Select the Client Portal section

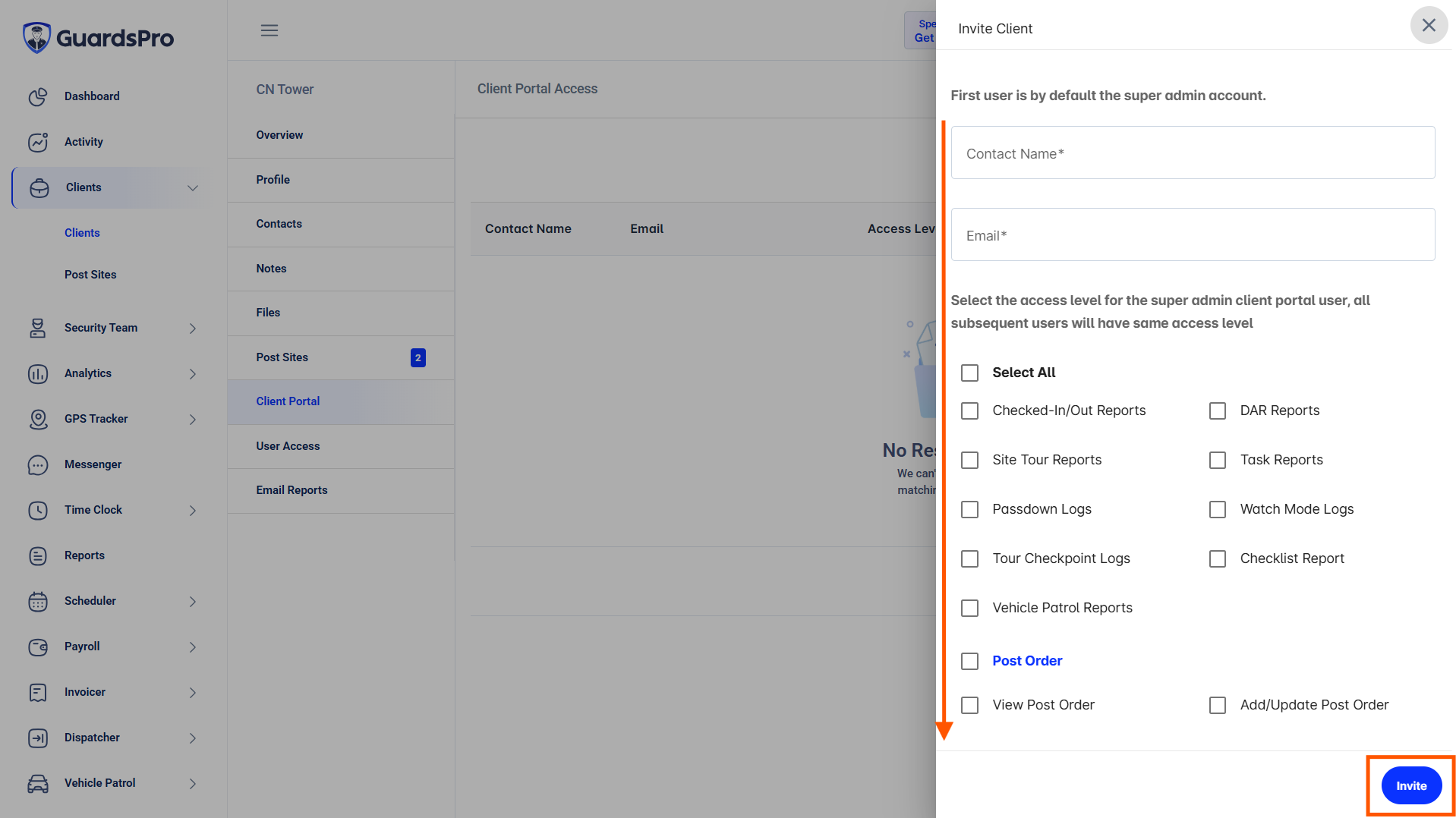tap(341, 401)
